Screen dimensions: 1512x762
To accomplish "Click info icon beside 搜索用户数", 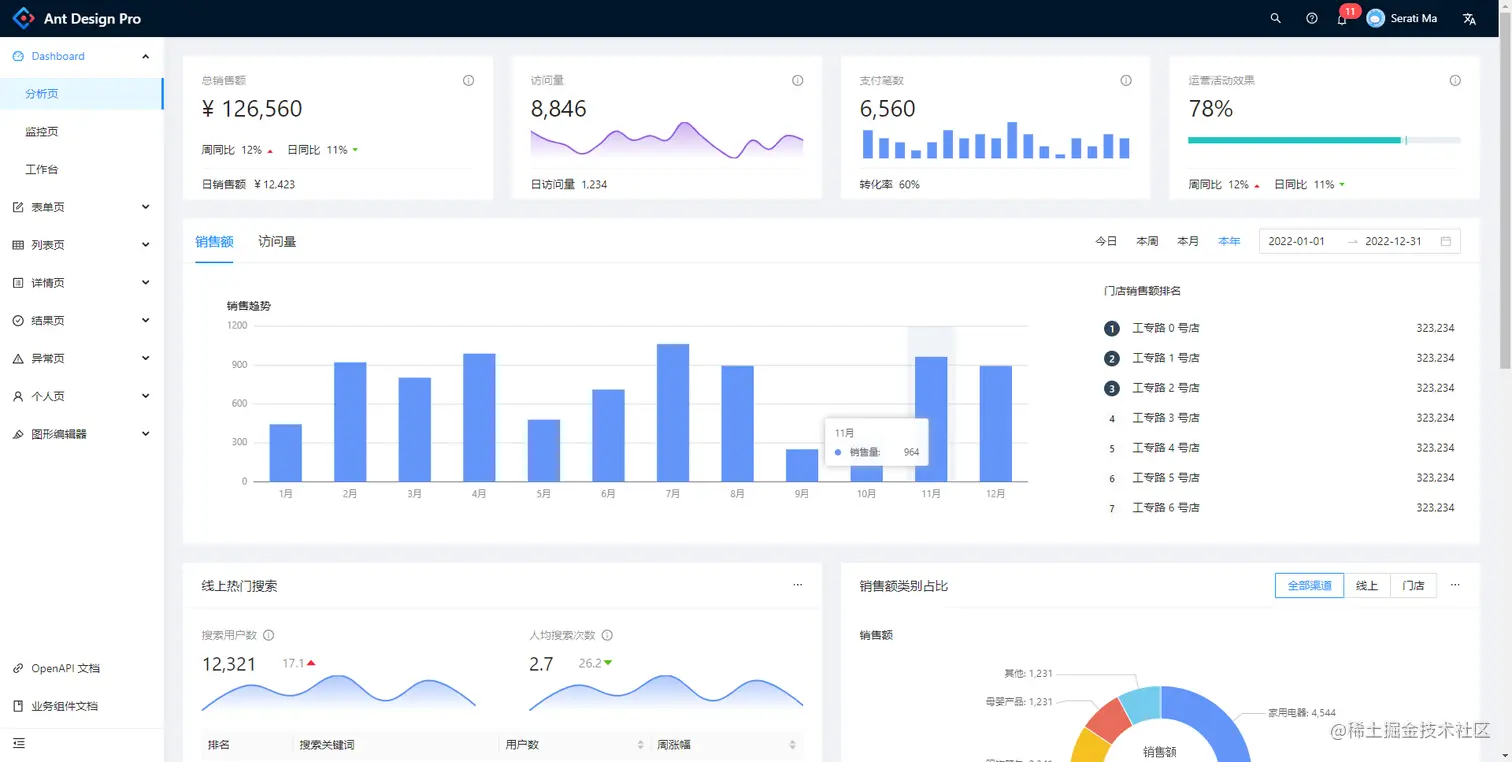I will [x=268, y=635].
